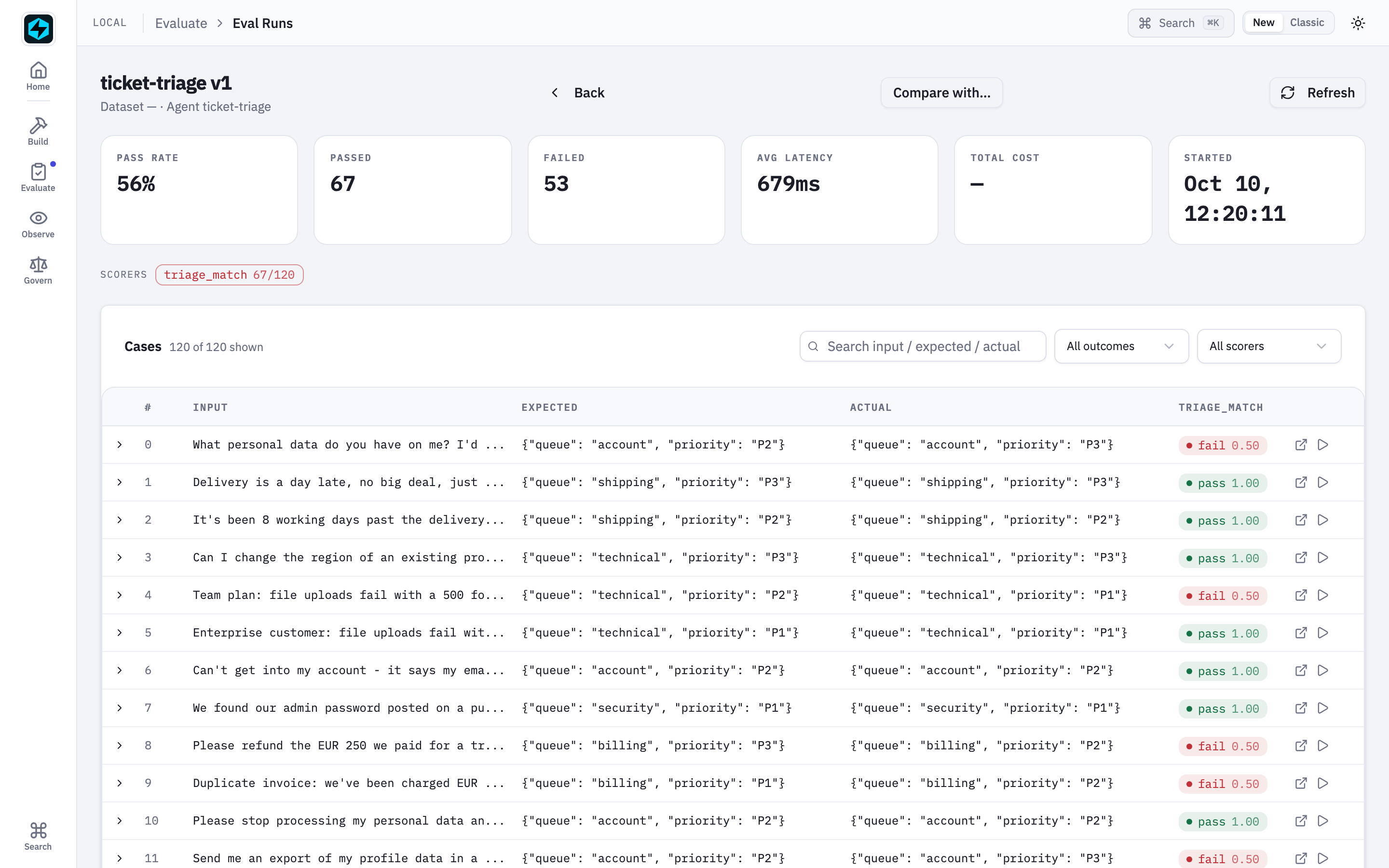Toggle the triage_match 67/120 scorer chip
The height and width of the screenshot is (868, 1389).
[229, 275]
